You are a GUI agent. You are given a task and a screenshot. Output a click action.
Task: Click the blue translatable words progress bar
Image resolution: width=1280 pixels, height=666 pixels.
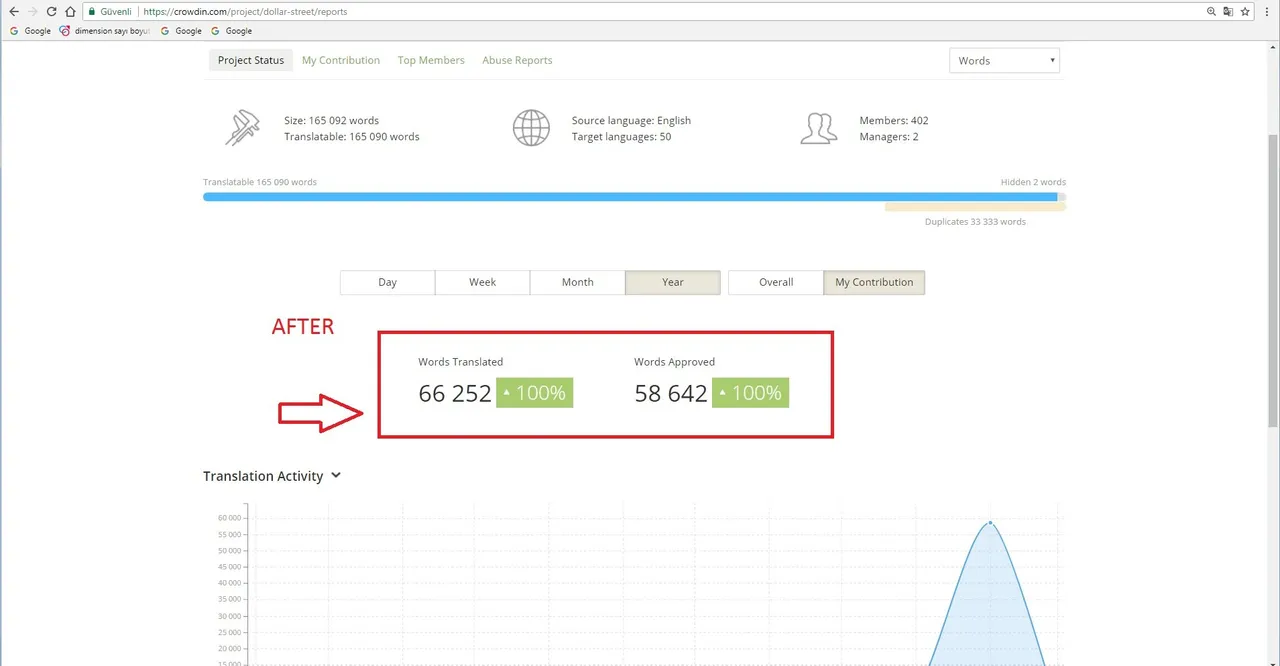[630, 197]
